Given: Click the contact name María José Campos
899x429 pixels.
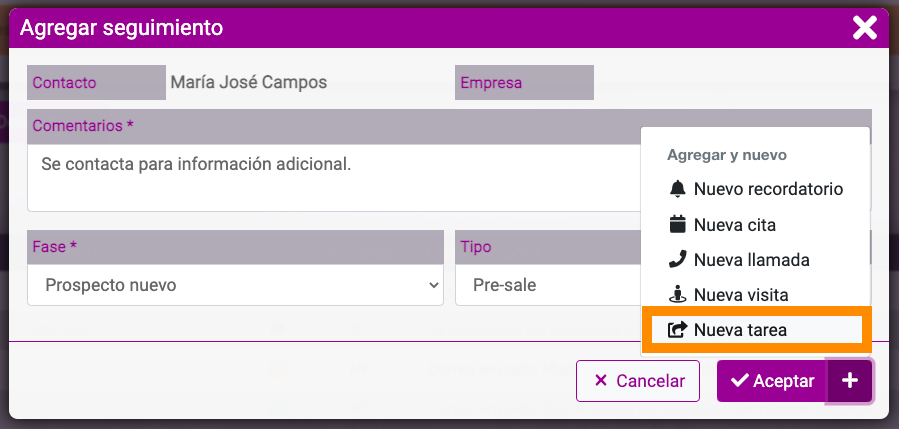Looking at the screenshot, I should coord(249,83).
